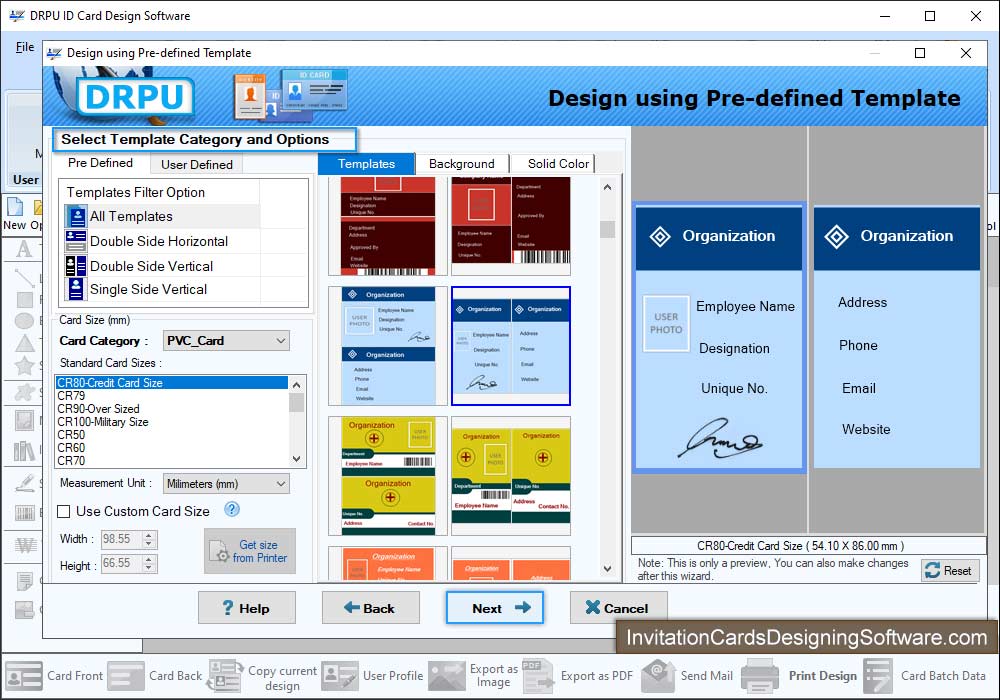
Task: Click the card sizes list up arrow
Action: tap(297, 384)
